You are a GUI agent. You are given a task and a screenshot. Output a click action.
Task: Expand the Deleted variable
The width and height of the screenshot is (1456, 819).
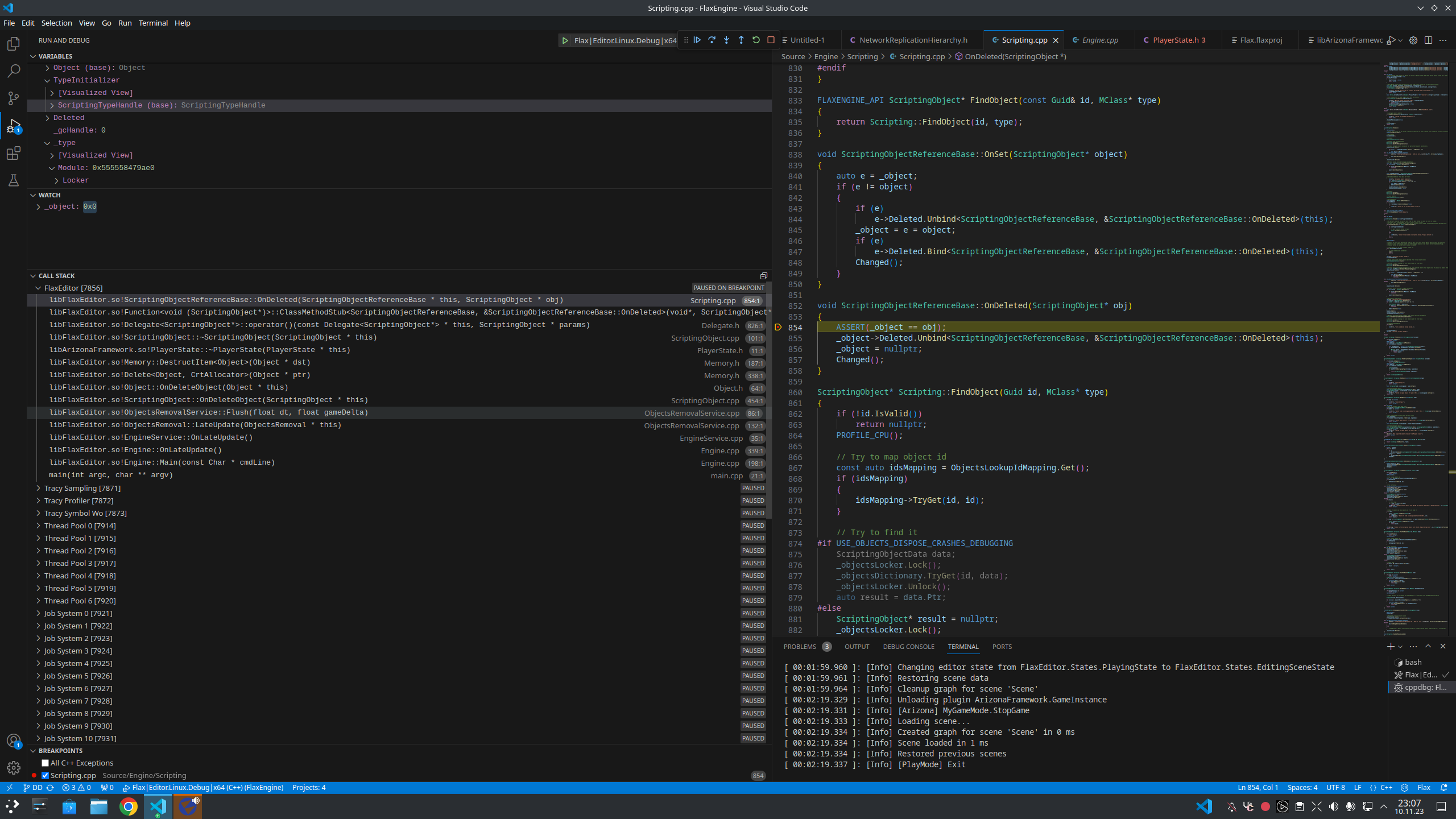[x=47, y=117]
